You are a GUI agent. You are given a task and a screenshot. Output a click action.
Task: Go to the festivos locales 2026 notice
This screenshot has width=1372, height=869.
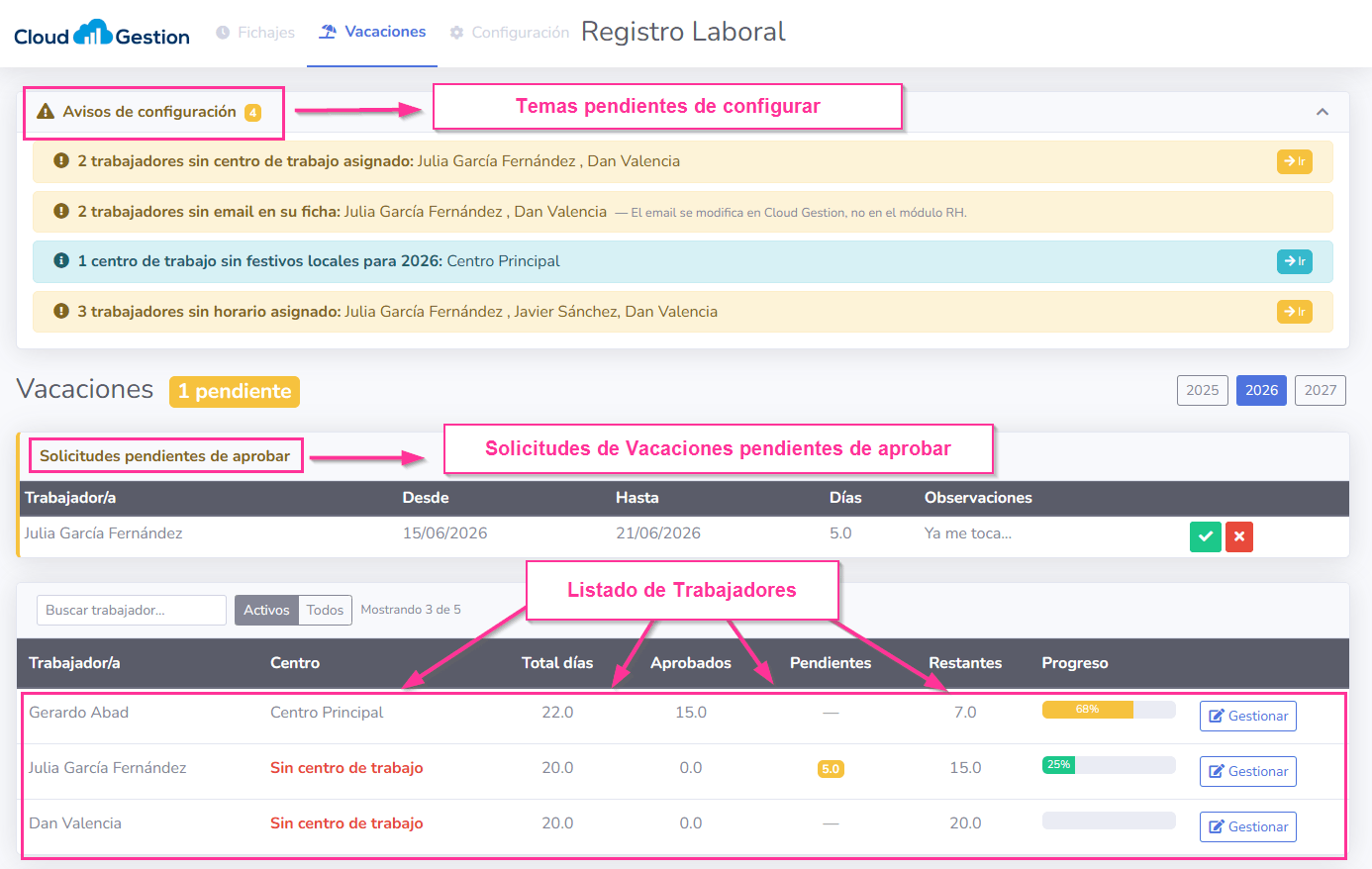pyautogui.click(x=1294, y=261)
